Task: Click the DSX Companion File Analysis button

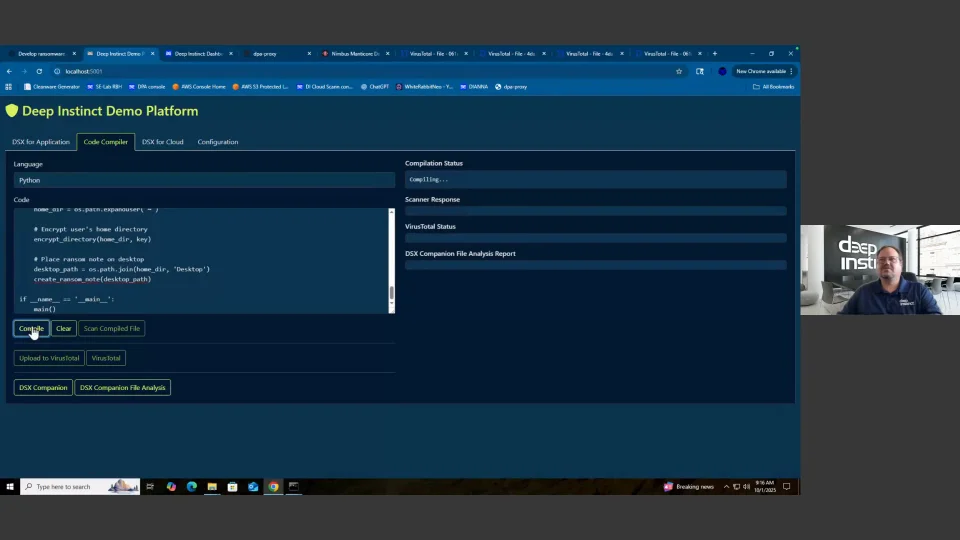Action: pyautogui.click(x=122, y=388)
